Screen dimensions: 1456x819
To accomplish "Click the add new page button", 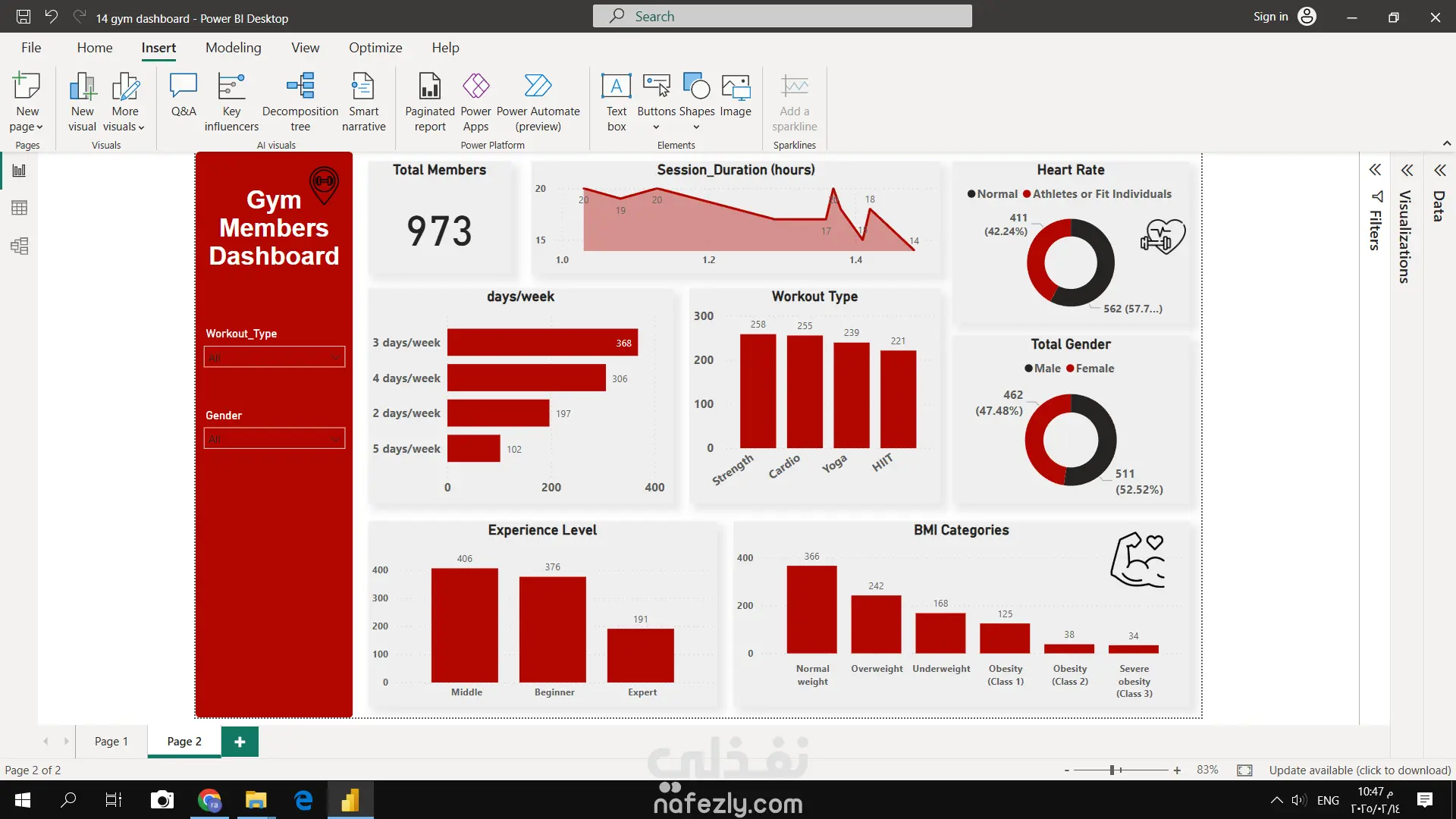I will 240,742.
